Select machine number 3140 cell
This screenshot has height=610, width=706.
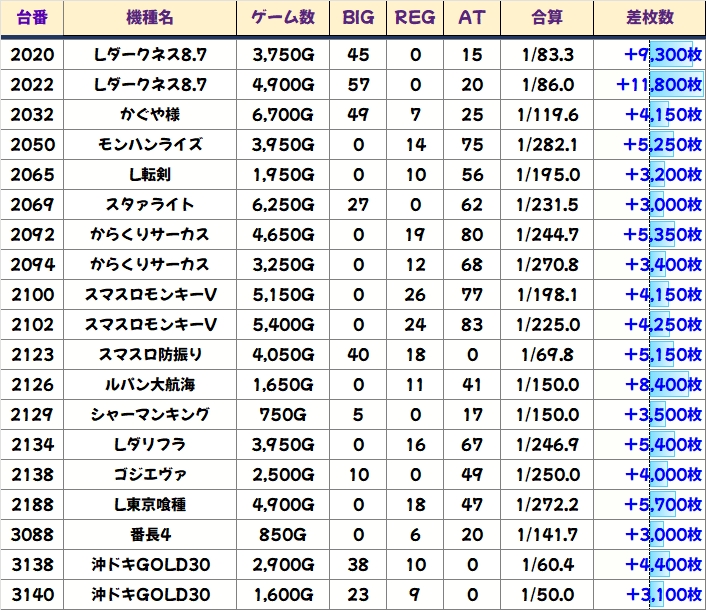pos(32,595)
